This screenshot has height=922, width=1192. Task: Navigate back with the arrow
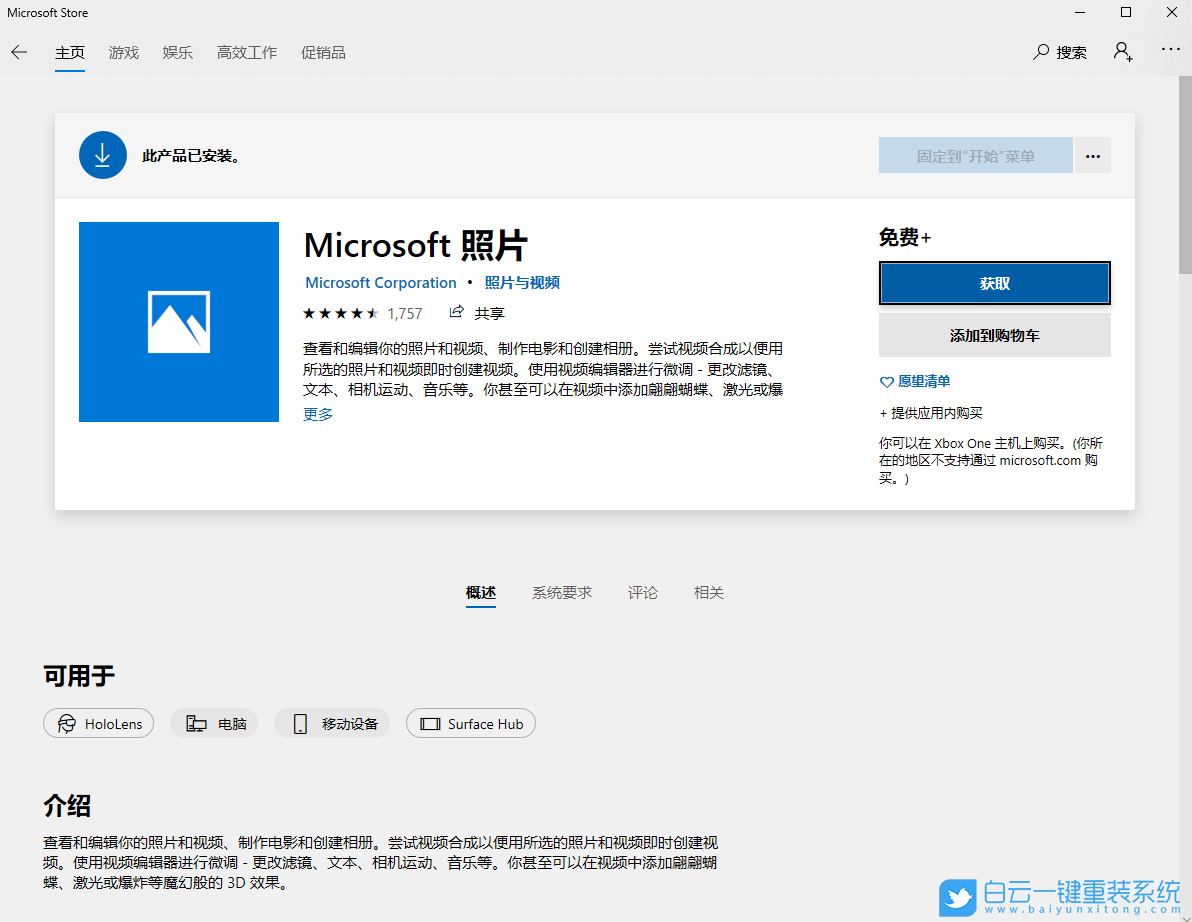(19, 52)
